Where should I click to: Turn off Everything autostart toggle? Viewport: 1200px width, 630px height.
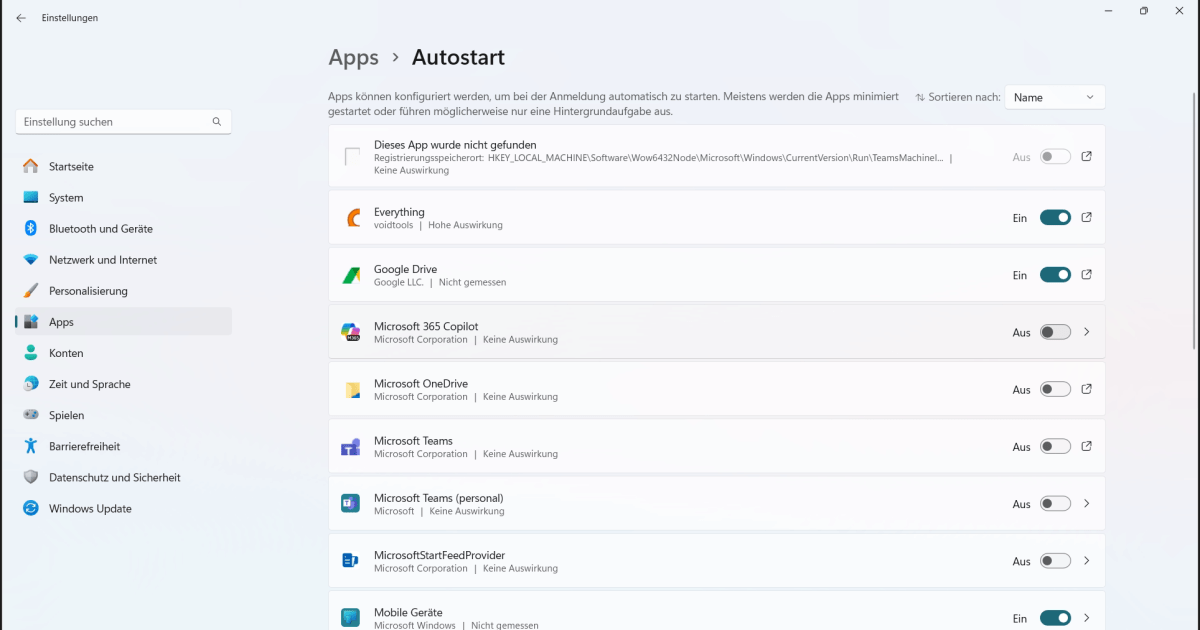pos(1055,218)
